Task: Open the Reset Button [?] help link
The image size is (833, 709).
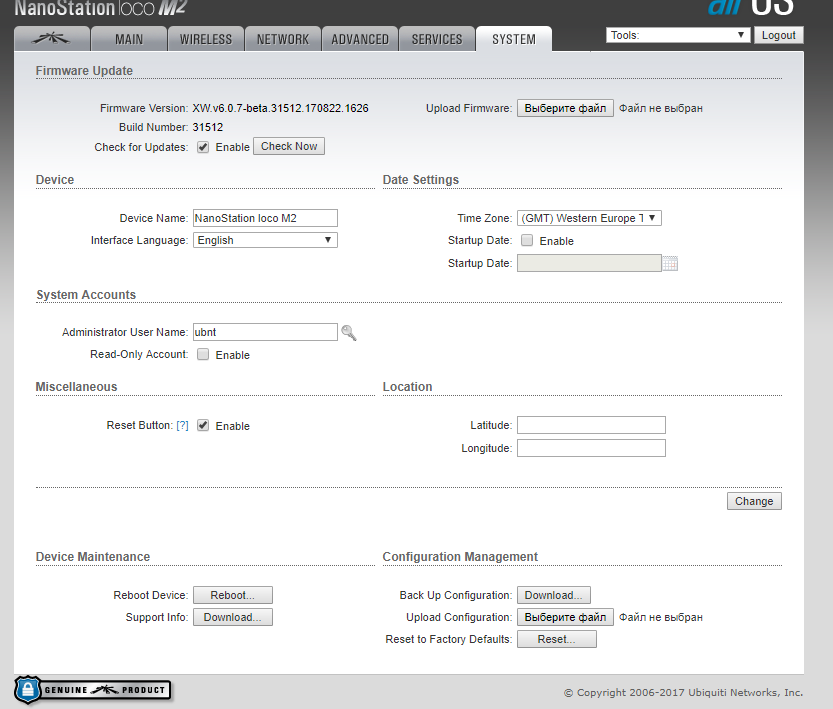Action: pyautogui.click(x=182, y=425)
